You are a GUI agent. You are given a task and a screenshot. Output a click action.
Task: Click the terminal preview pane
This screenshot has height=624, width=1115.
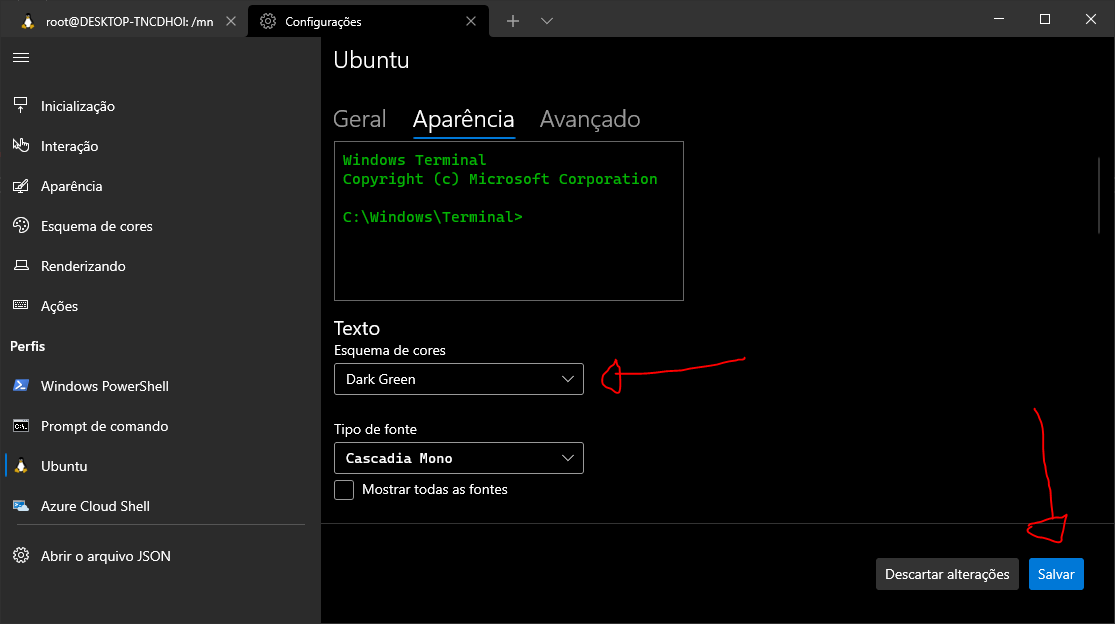pyautogui.click(x=508, y=221)
